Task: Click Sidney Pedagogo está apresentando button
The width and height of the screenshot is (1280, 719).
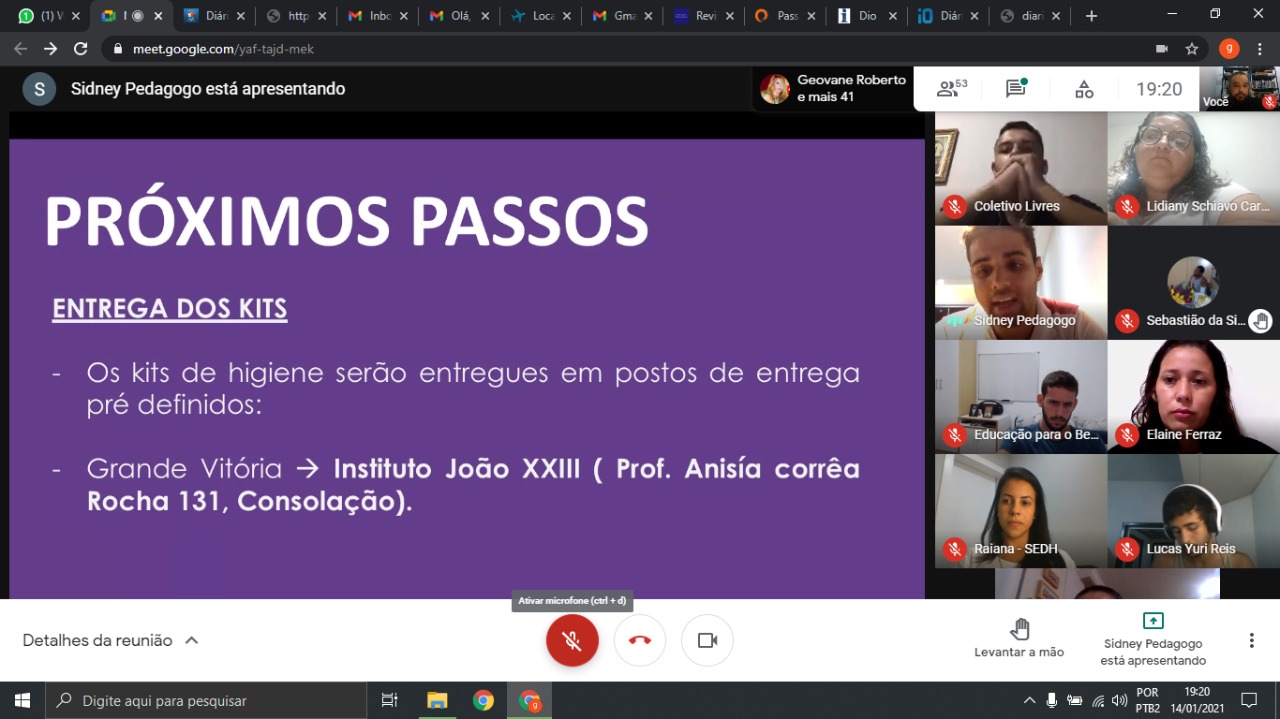Action: [x=1153, y=638]
